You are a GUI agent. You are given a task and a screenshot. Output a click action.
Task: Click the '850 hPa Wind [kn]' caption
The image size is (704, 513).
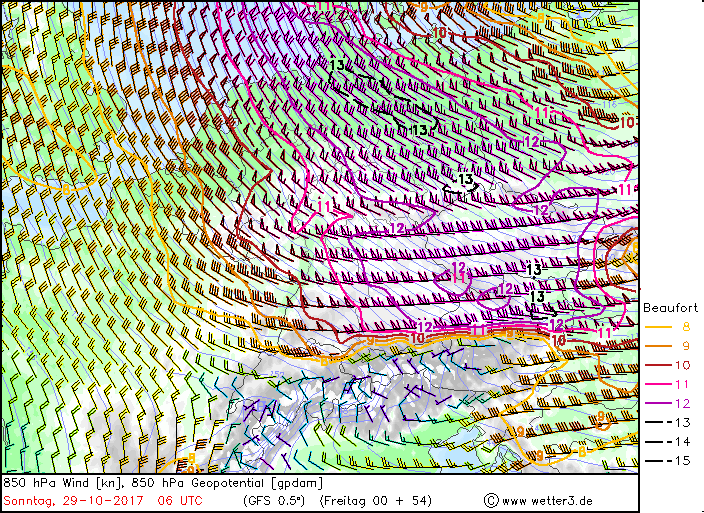(63, 483)
